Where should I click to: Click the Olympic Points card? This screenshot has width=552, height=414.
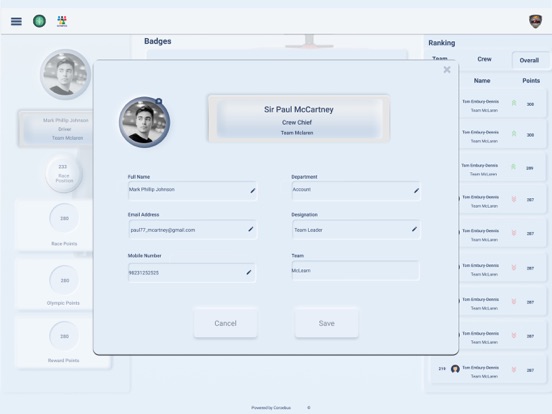point(55,284)
